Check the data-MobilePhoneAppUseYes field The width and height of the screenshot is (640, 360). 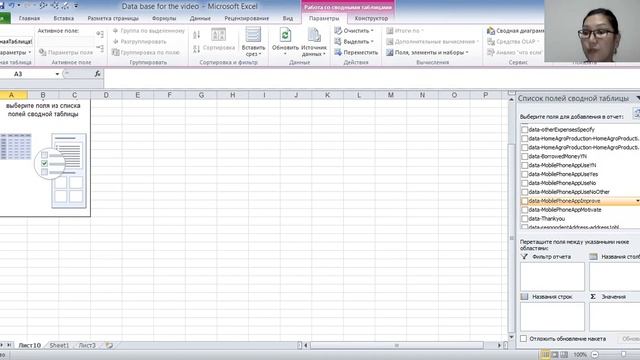[524, 174]
